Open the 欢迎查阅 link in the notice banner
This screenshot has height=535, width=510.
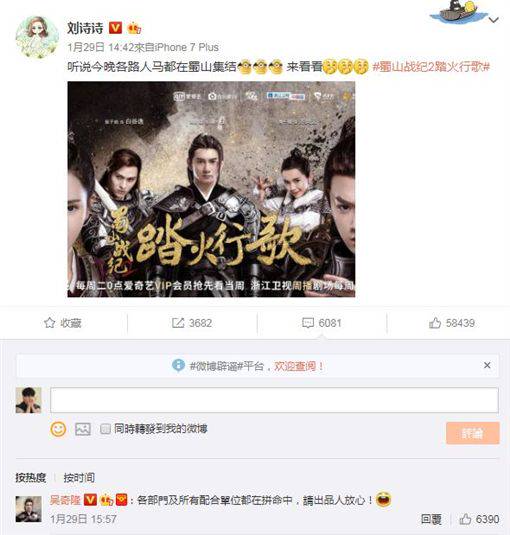tap(299, 366)
